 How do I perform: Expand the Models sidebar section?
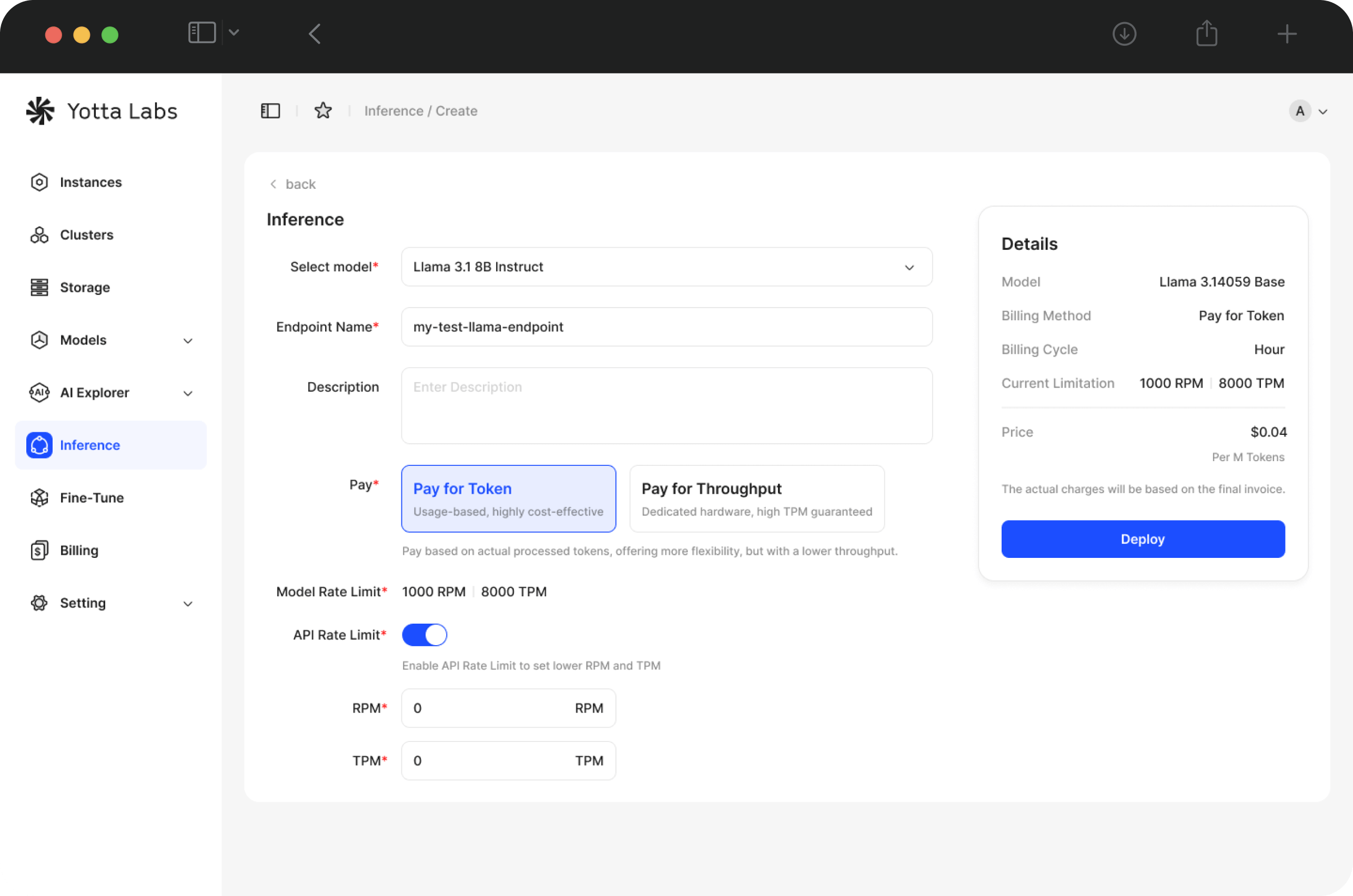(x=187, y=341)
